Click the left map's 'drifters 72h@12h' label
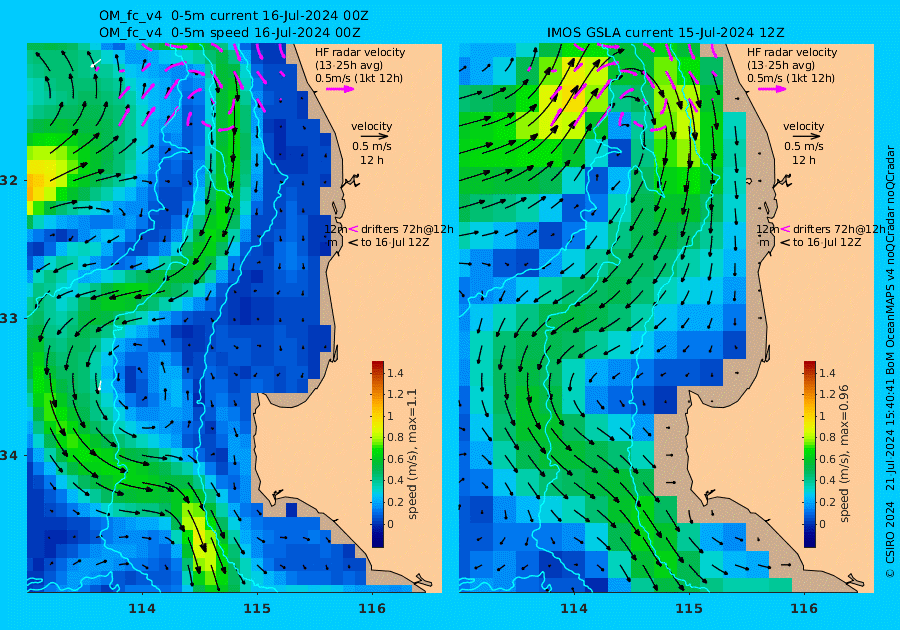The width and height of the screenshot is (900, 630). click(x=407, y=229)
